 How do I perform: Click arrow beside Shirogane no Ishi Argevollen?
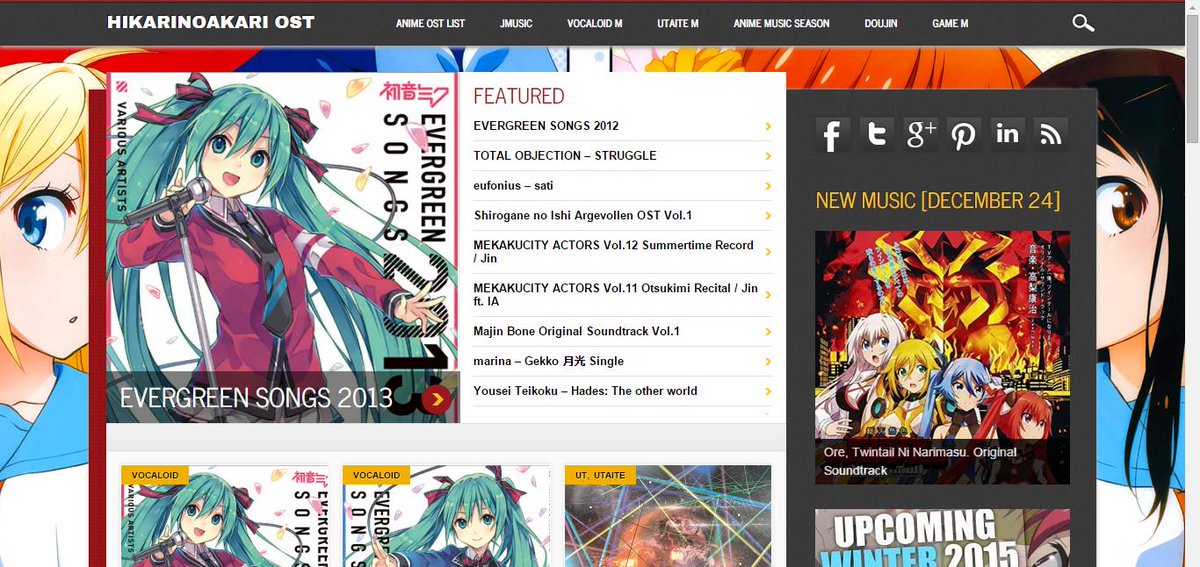pos(768,216)
